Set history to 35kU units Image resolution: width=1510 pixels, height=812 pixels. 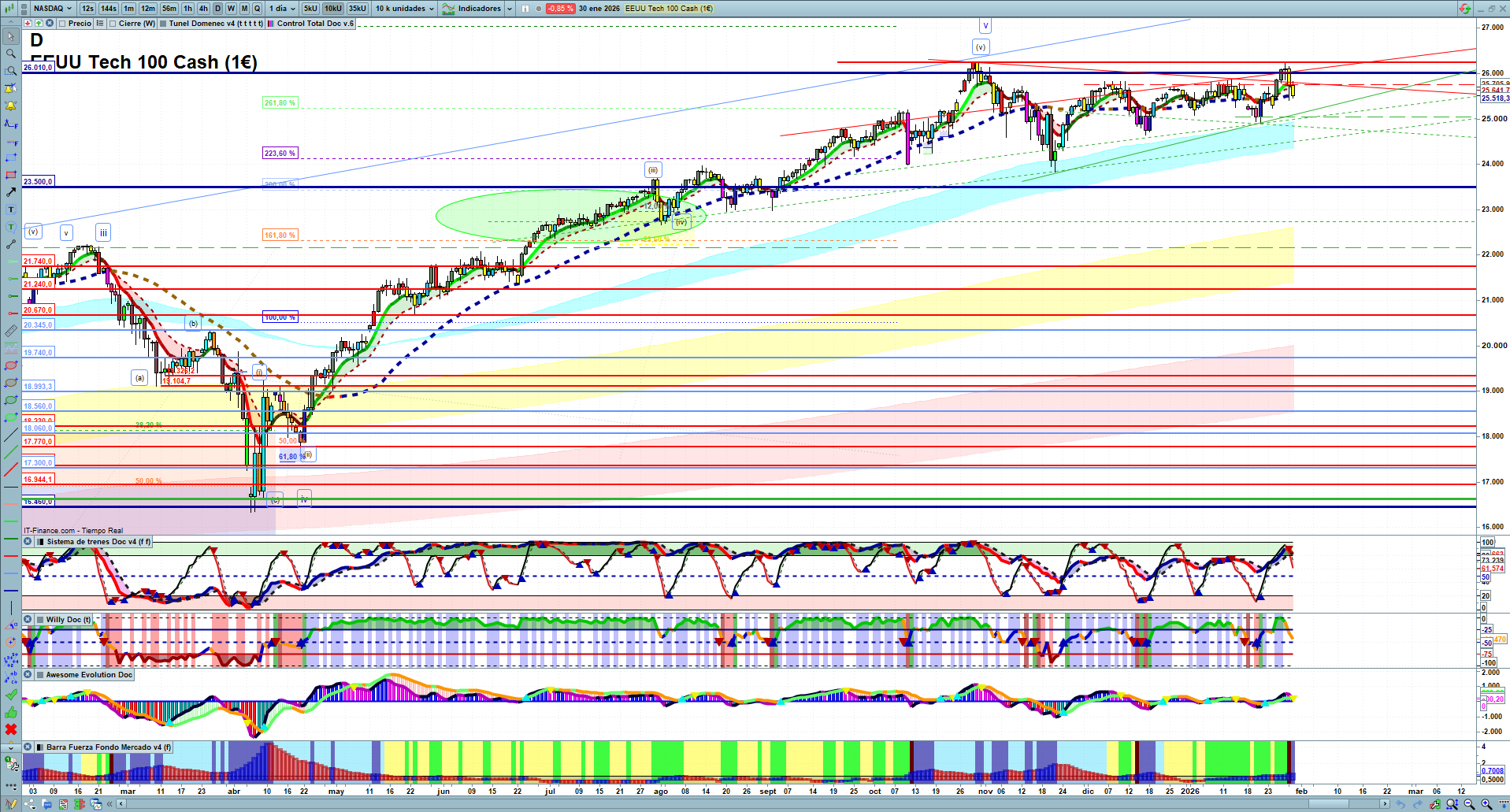point(358,9)
